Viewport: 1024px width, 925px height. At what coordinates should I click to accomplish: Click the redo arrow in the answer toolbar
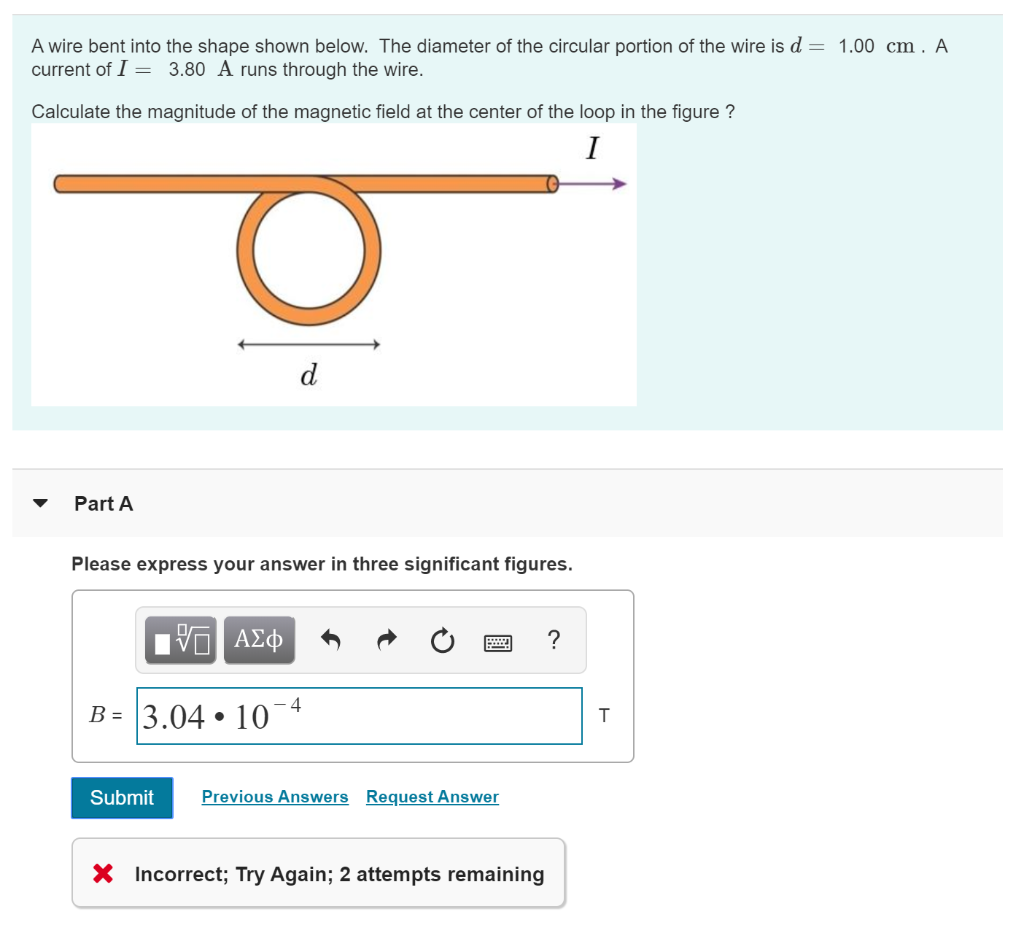click(386, 640)
